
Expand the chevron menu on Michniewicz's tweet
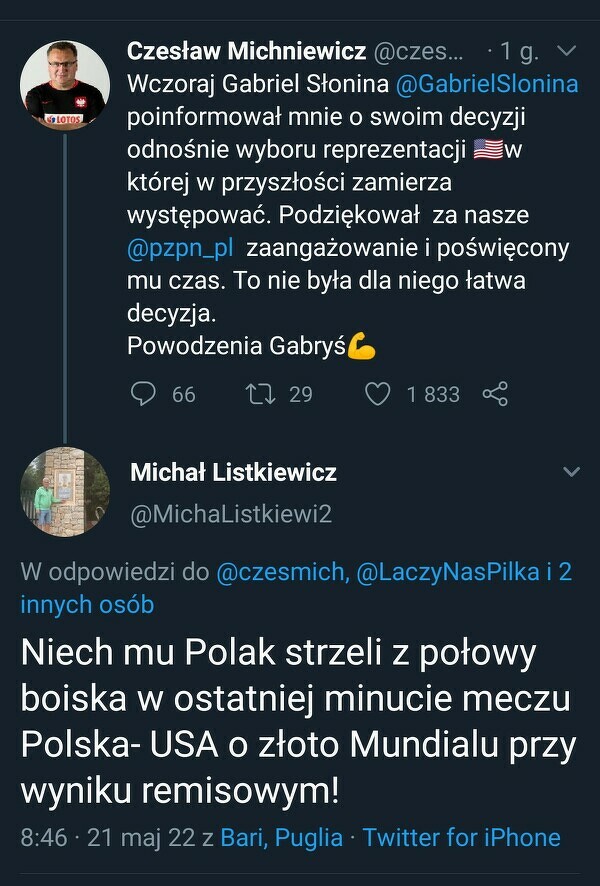tap(565, 50)
